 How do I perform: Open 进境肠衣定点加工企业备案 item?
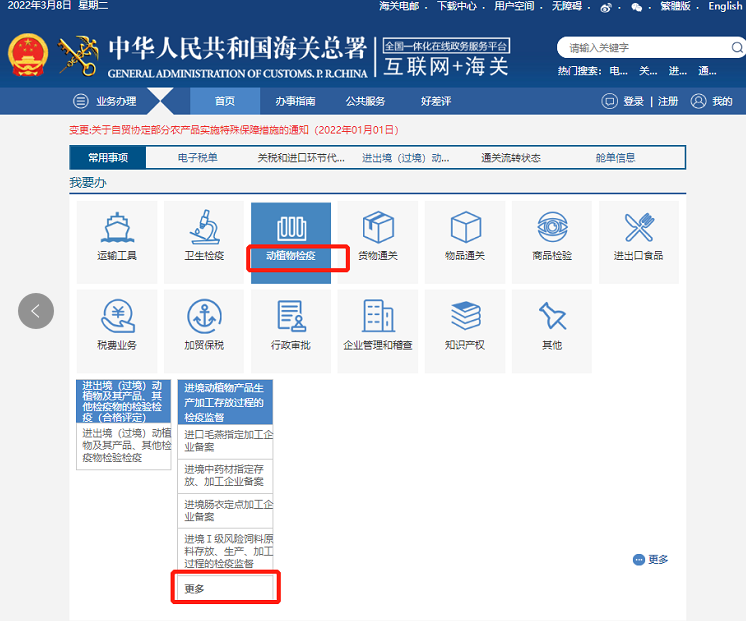pos(226,511)
